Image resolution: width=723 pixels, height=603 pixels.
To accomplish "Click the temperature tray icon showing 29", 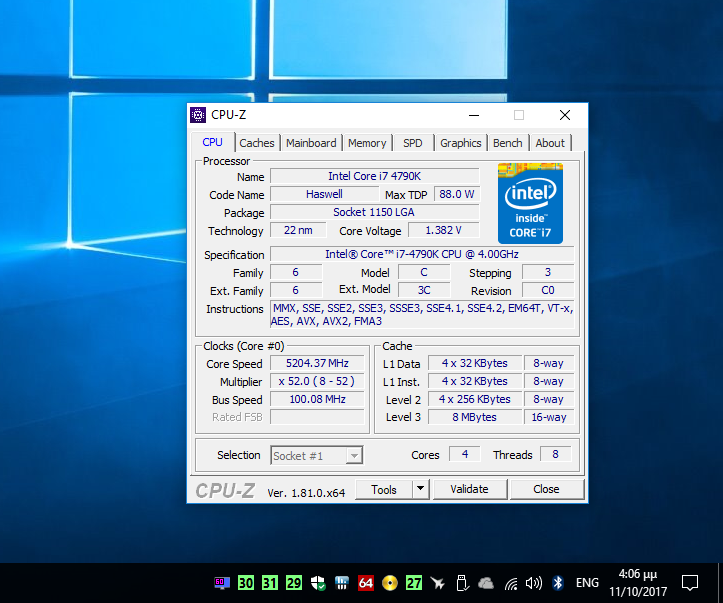I will pos(294,583).
